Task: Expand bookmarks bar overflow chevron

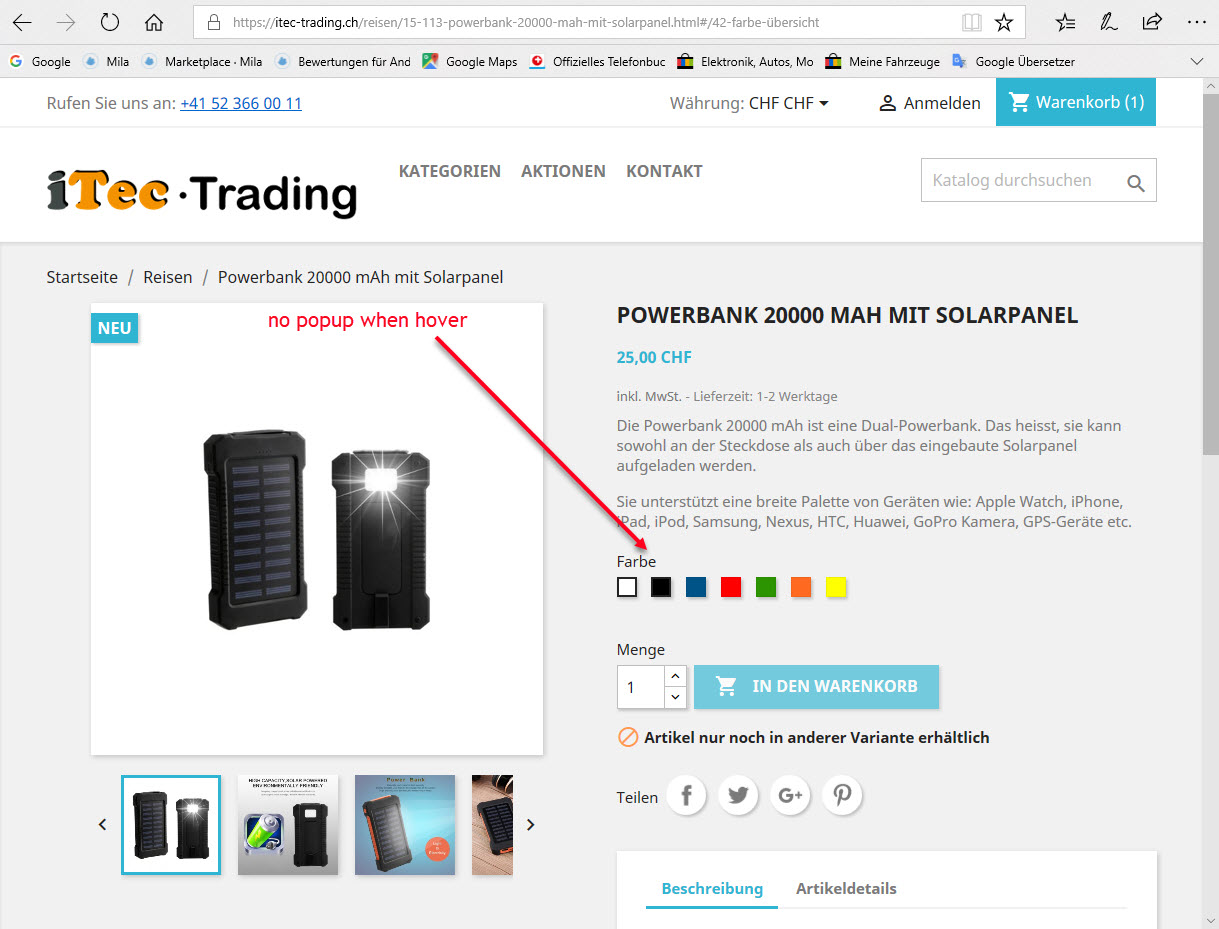Action: tap(1197, 61)
